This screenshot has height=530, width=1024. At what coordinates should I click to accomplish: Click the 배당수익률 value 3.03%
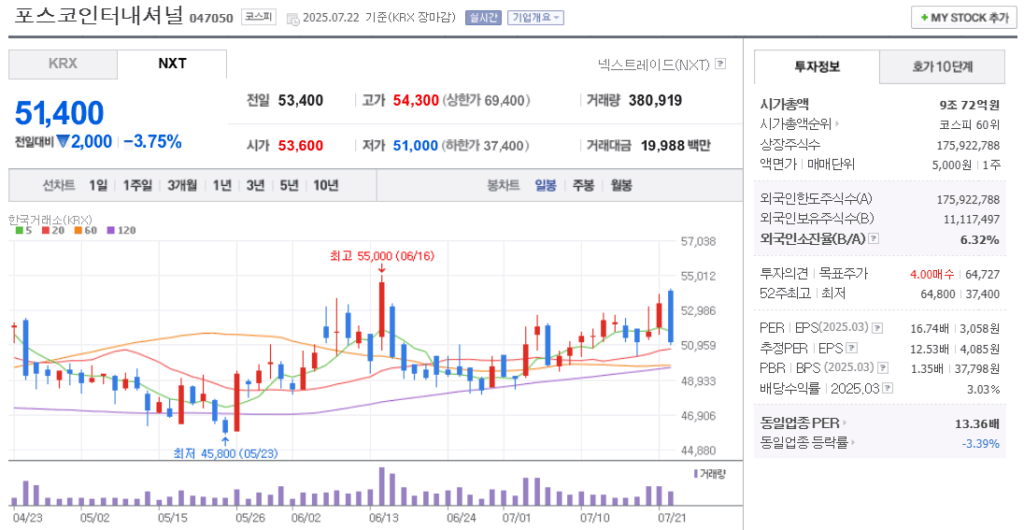984,389
